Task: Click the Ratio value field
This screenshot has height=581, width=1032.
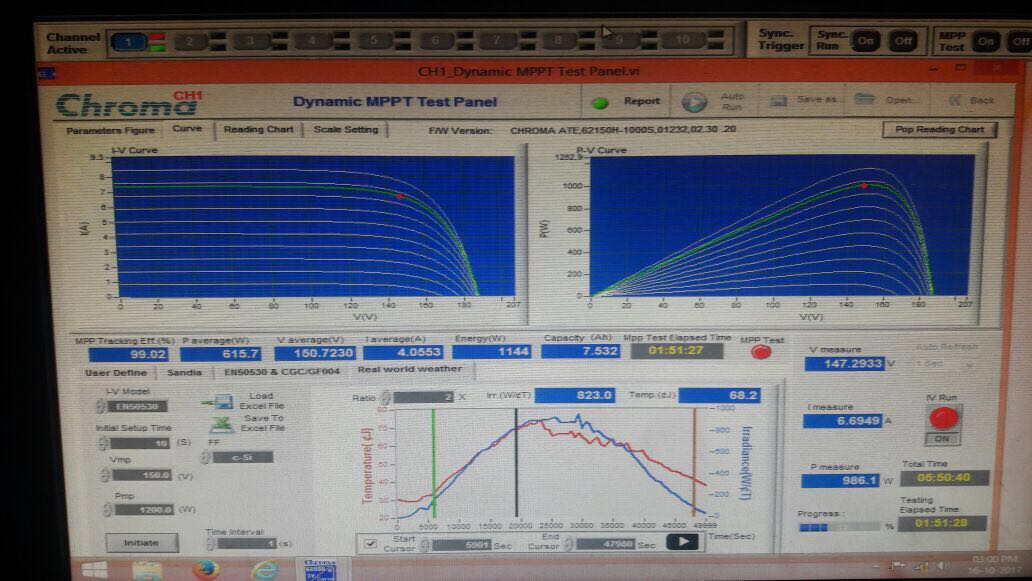Action: click(424, 397)
